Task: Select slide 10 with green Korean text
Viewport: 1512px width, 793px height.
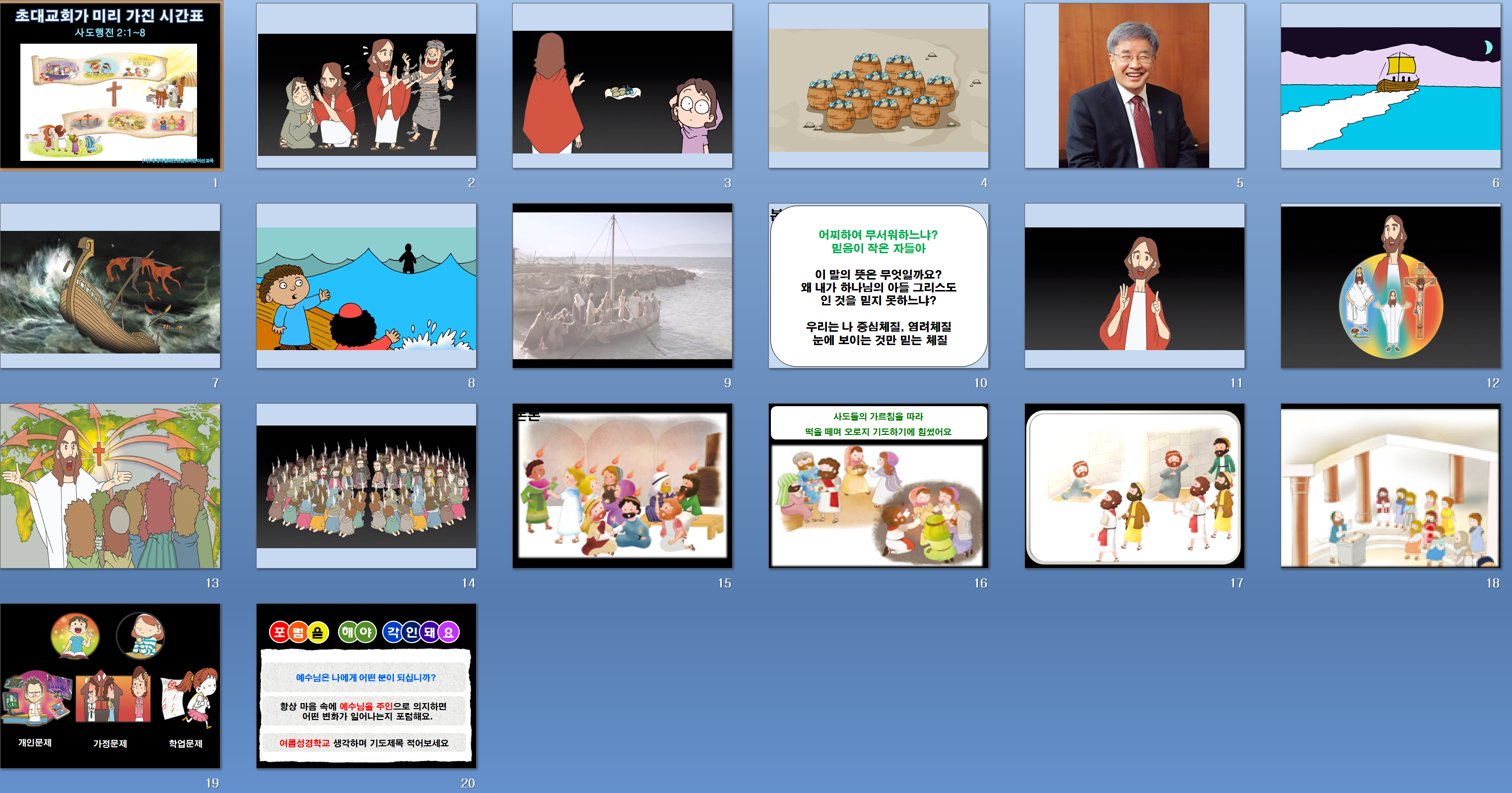Action: (x=878, y=286)
